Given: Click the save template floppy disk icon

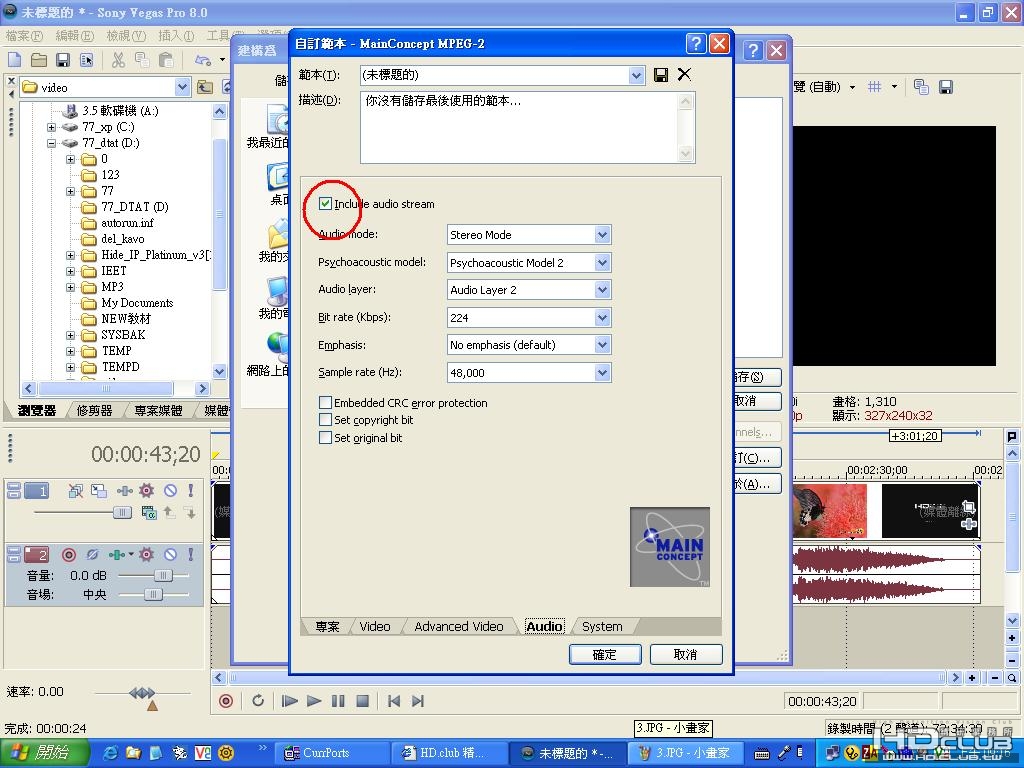Looking at the screenshot, I should tap(661, 75).
